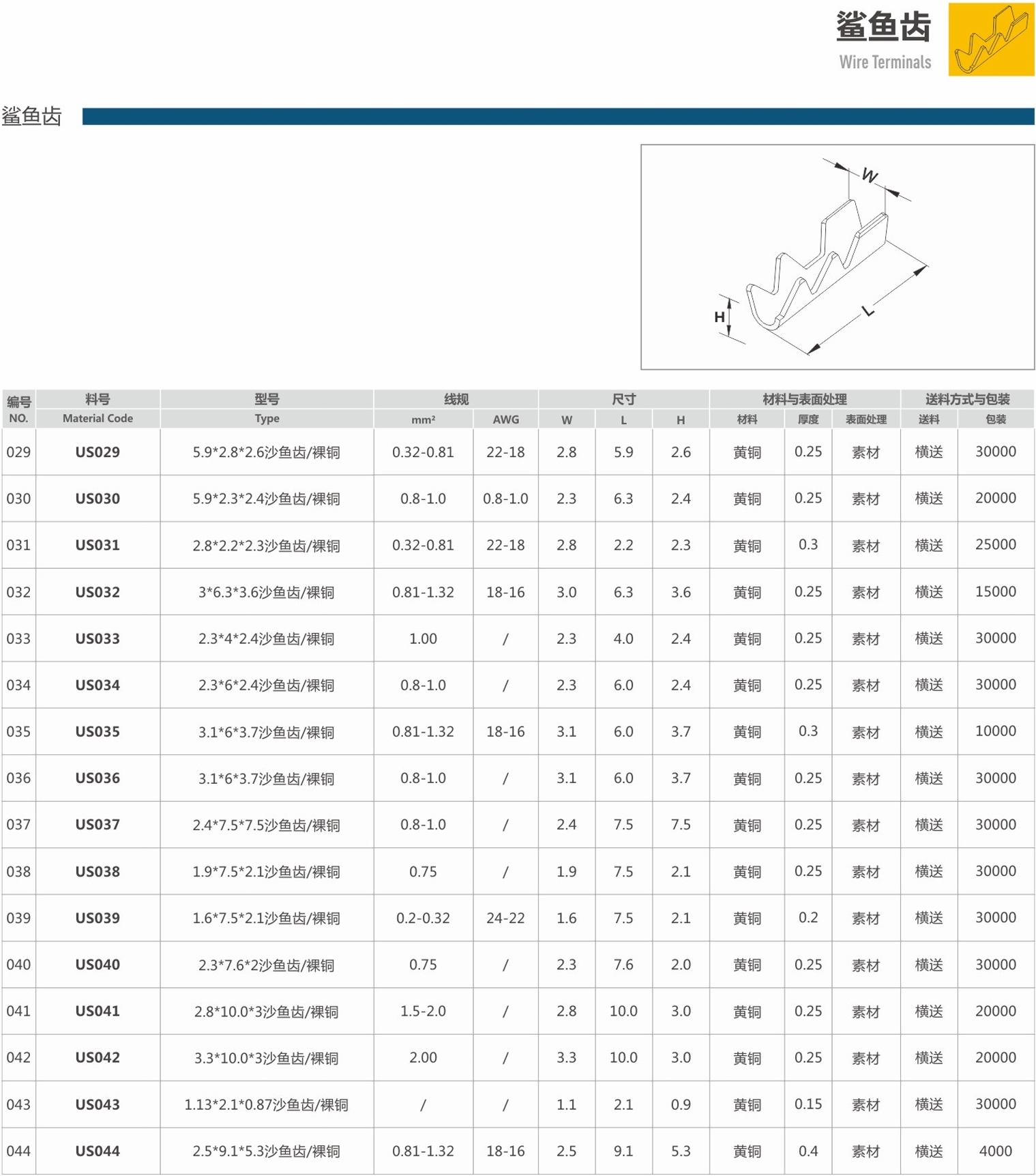Click the 24-22 AWG cell for US039
1036x1176 pixels.
(505, 918)
